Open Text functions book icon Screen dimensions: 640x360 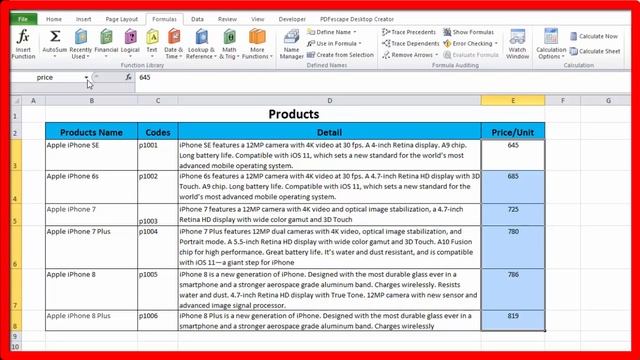tap(152, 37)
